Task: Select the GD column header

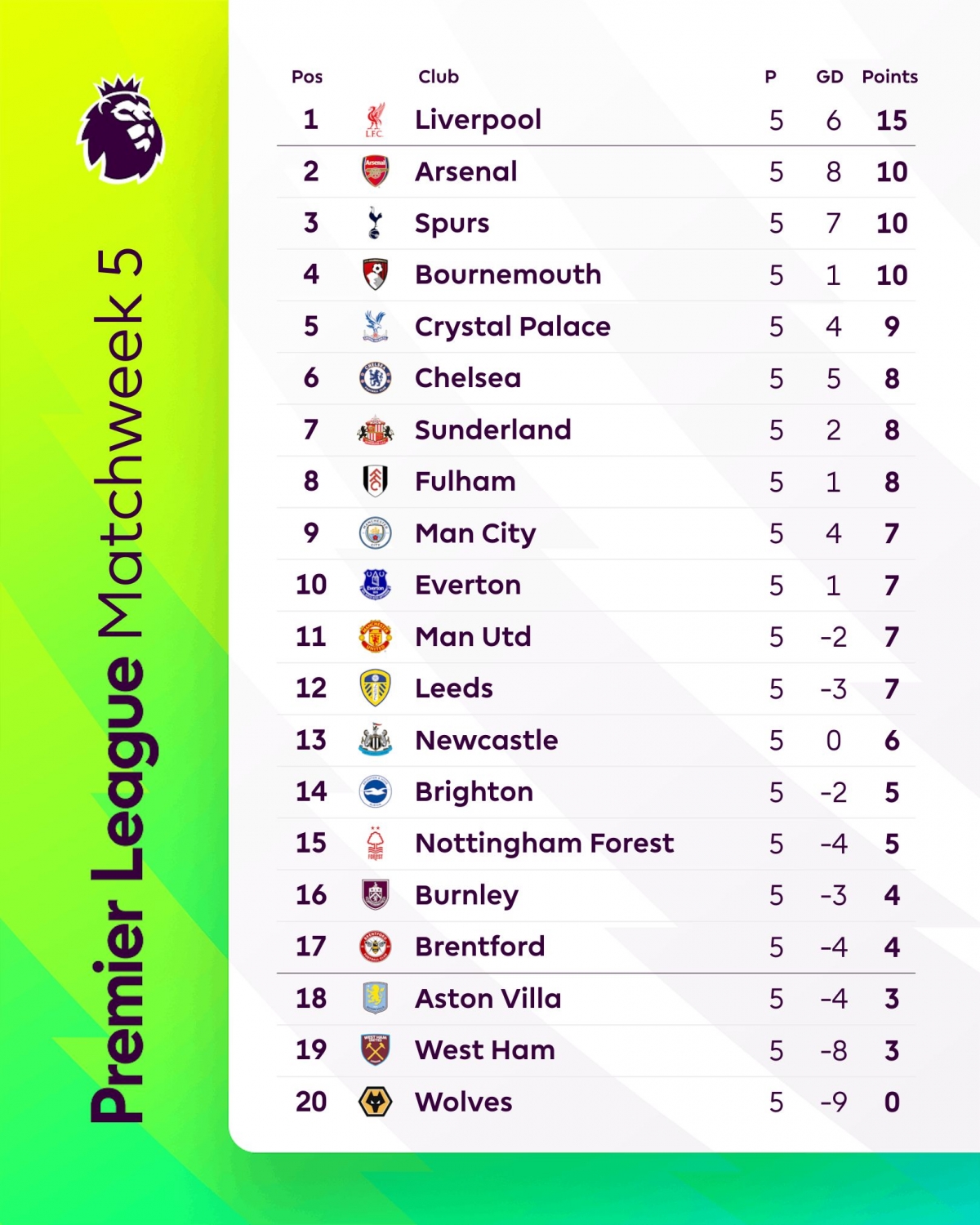Action: (829, 77)
